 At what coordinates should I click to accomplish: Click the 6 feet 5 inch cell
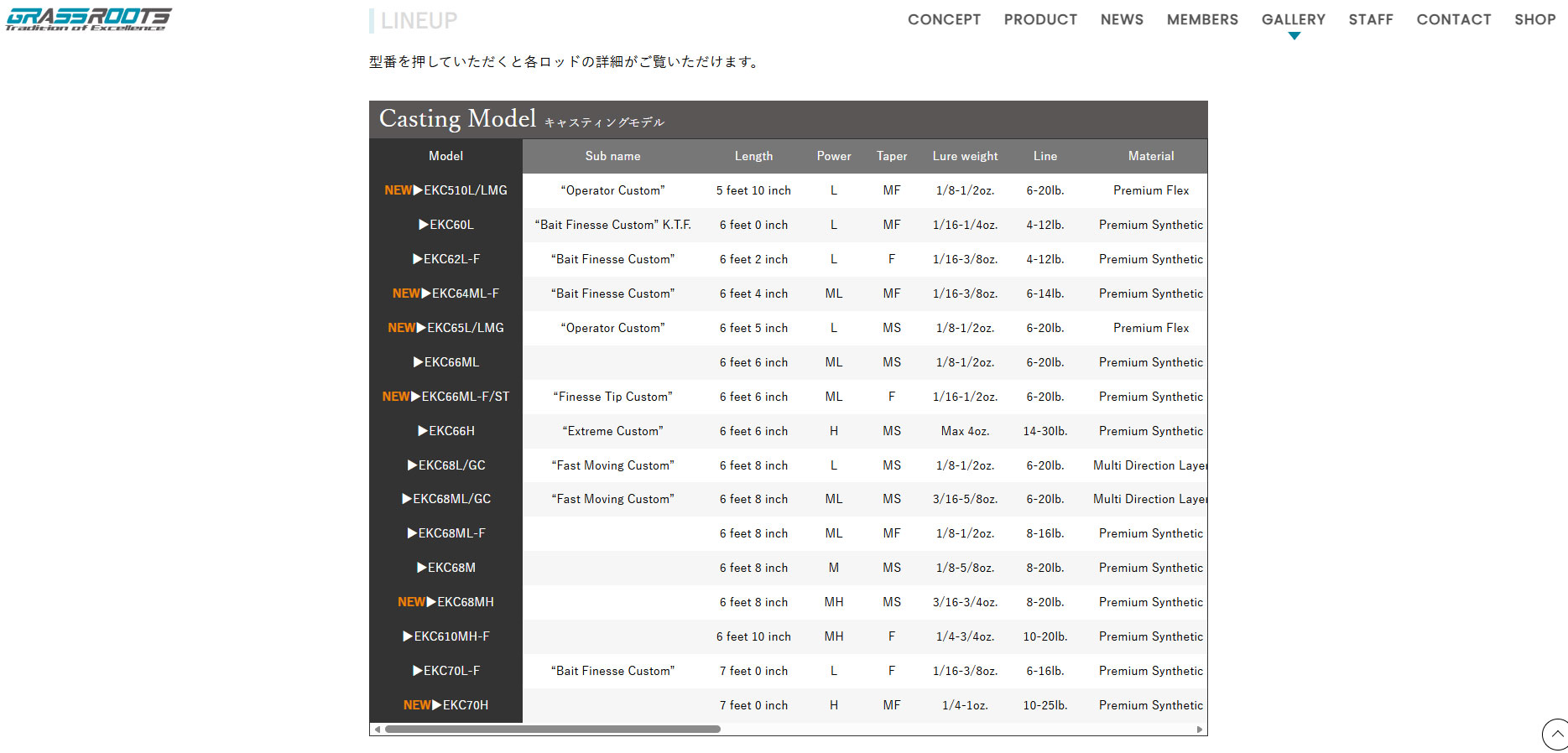tap(753, 328)
